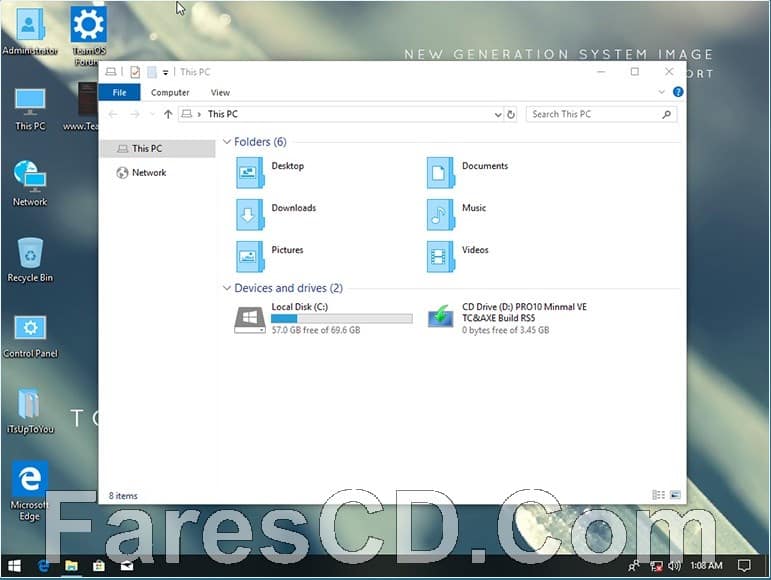Click the refresh button beside address bar
The image size is (771, 580).
pos(511,114)
